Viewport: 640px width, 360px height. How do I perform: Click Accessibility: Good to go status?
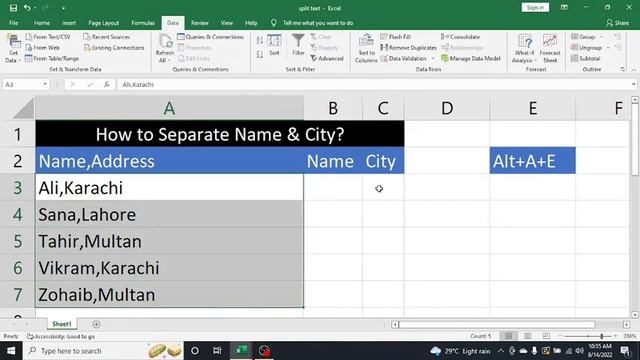click(61, 336)
